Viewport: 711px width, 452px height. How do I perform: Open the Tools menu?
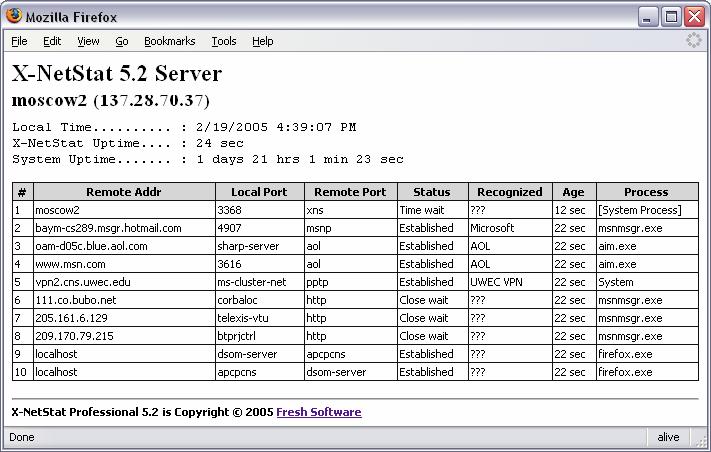pos(224,41)
